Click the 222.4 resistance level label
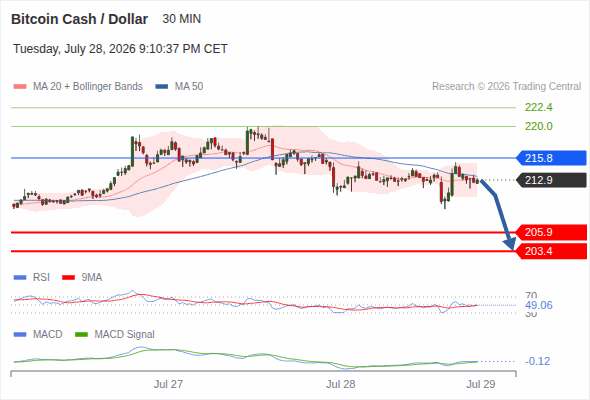Image resolution: width=590 pixels, height=400 pixels. coord(539,108)
